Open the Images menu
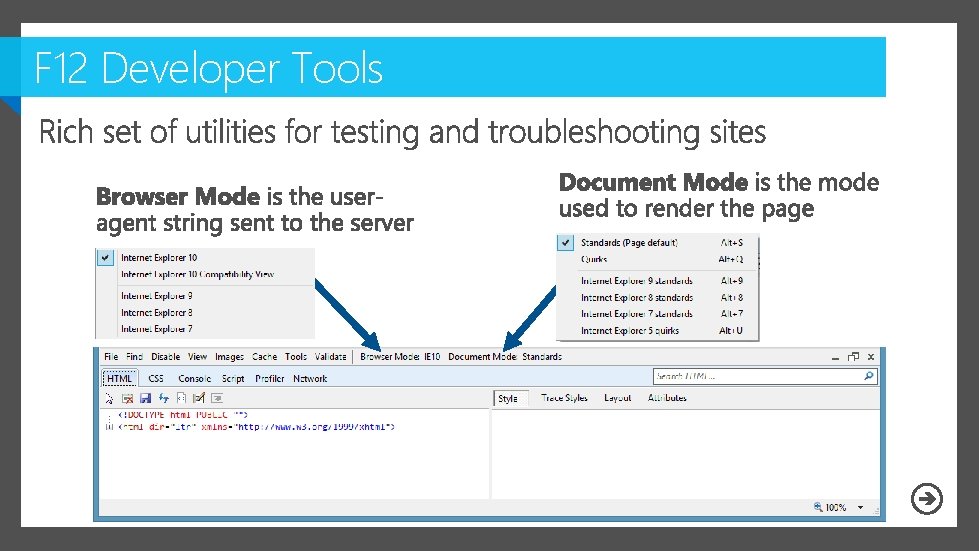This screenshot has width=979, height=551. [x=229, y=356]
